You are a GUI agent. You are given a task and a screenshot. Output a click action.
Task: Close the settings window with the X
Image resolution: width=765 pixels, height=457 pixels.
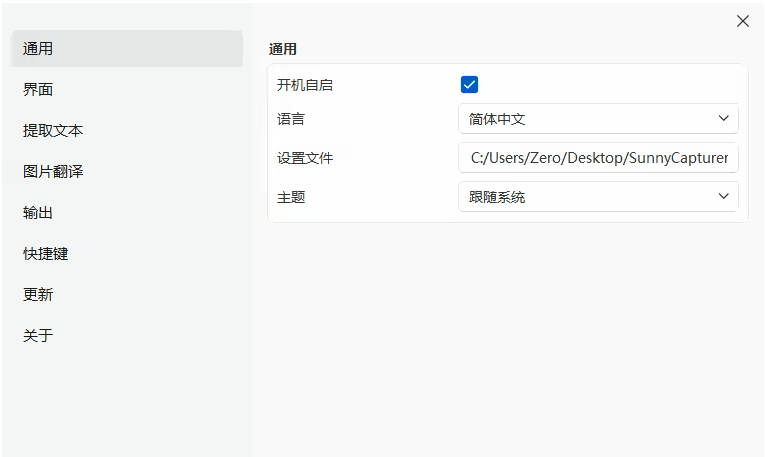742,21
